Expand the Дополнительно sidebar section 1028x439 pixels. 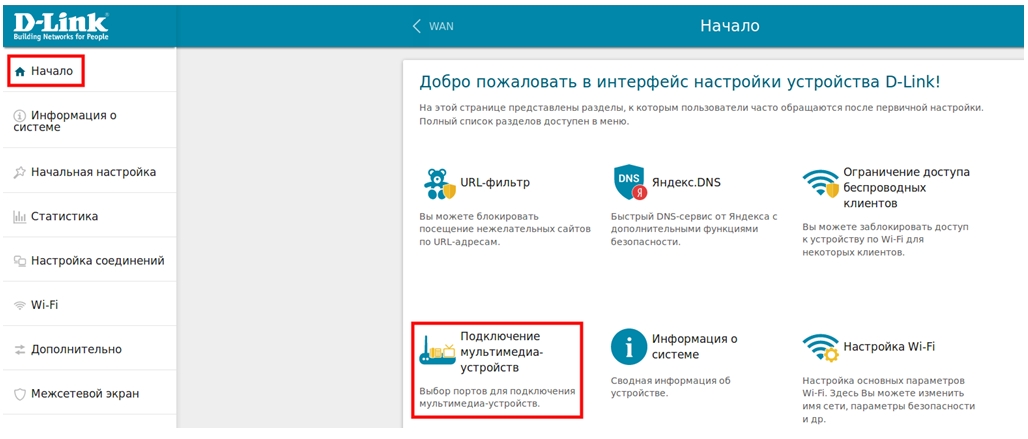coord(76,349)
